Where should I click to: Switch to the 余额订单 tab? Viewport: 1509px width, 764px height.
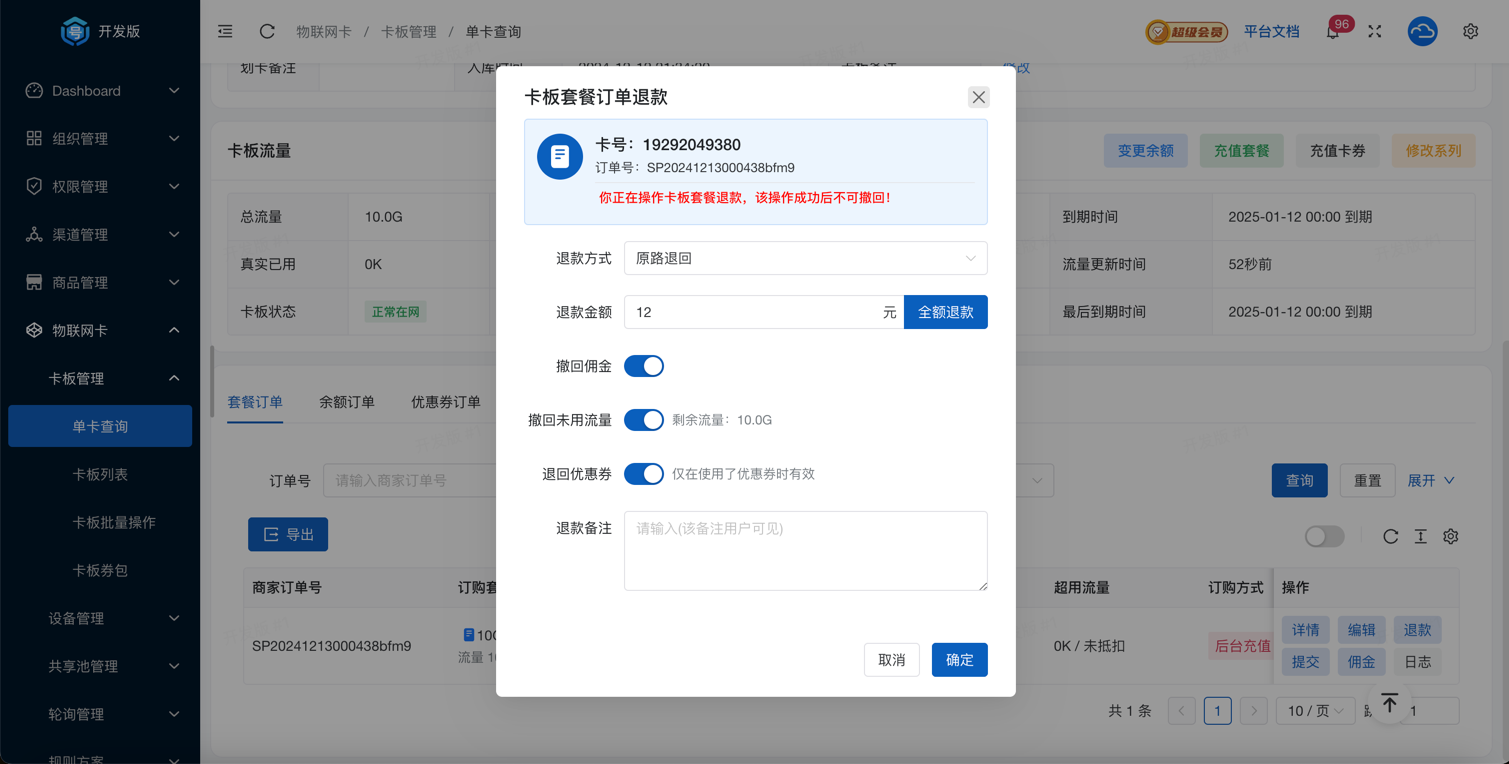(x=347, y=402)
